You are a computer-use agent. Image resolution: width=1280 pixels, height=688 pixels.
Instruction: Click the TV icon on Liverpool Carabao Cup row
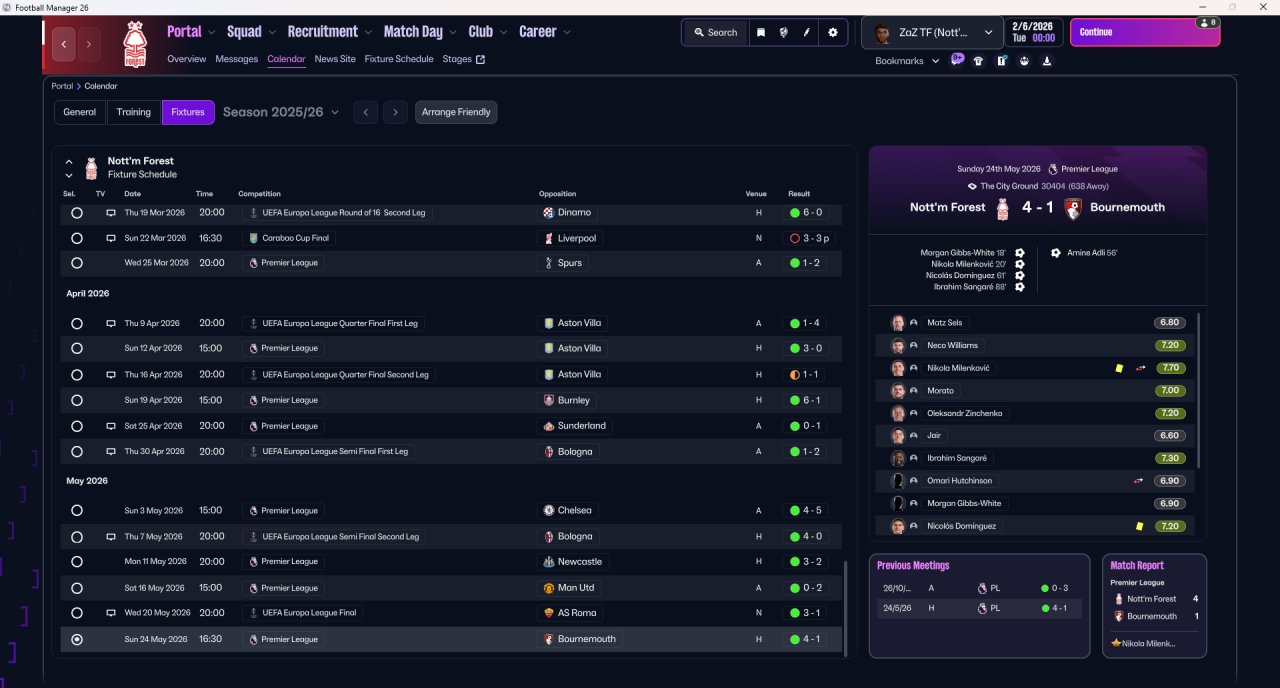click(x=111, y=239)
